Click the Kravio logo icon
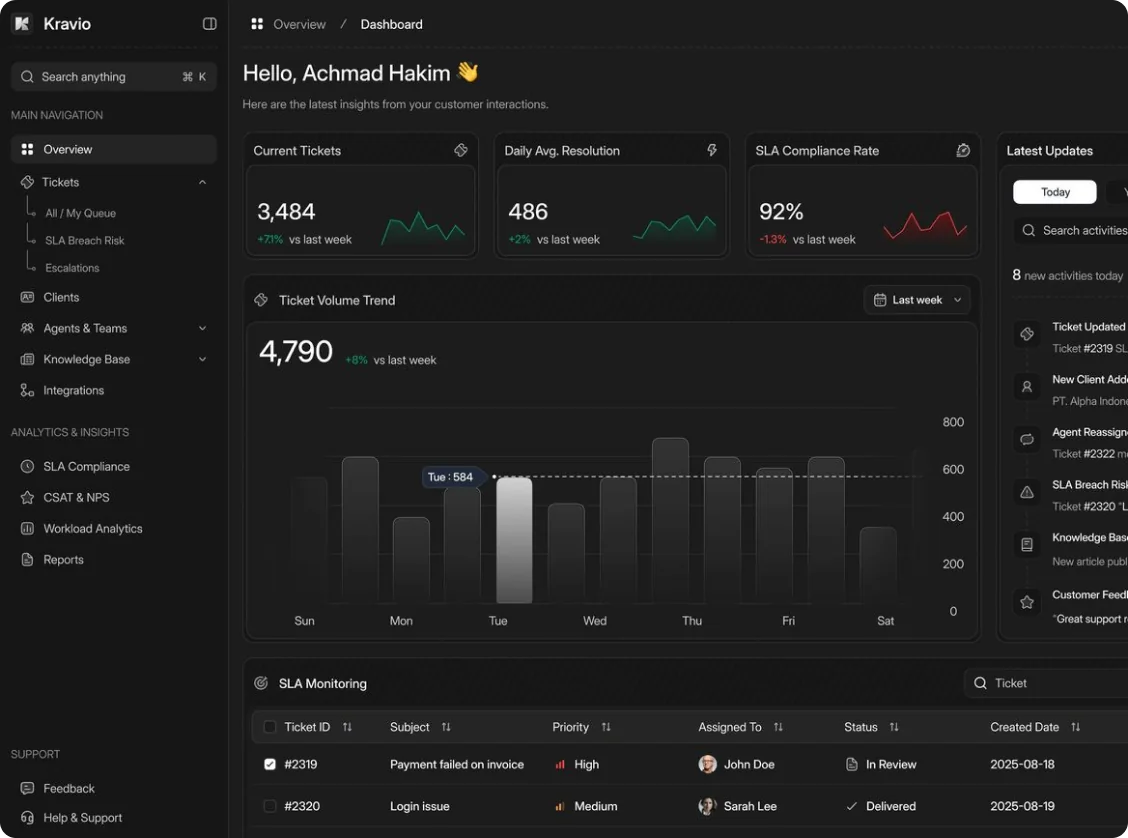The width and height of the screenshot is (1128, 838). click(x=22, y=24)
